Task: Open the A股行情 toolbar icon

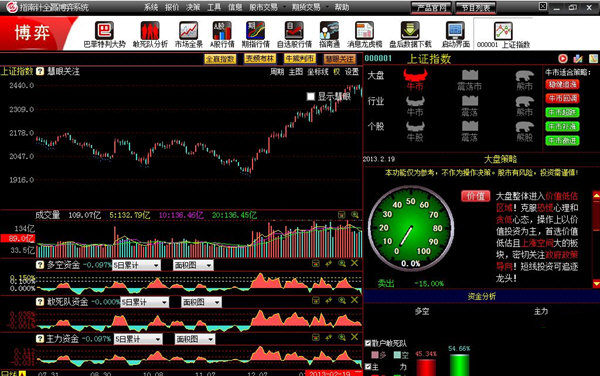Action: click(x=222, y=31)
